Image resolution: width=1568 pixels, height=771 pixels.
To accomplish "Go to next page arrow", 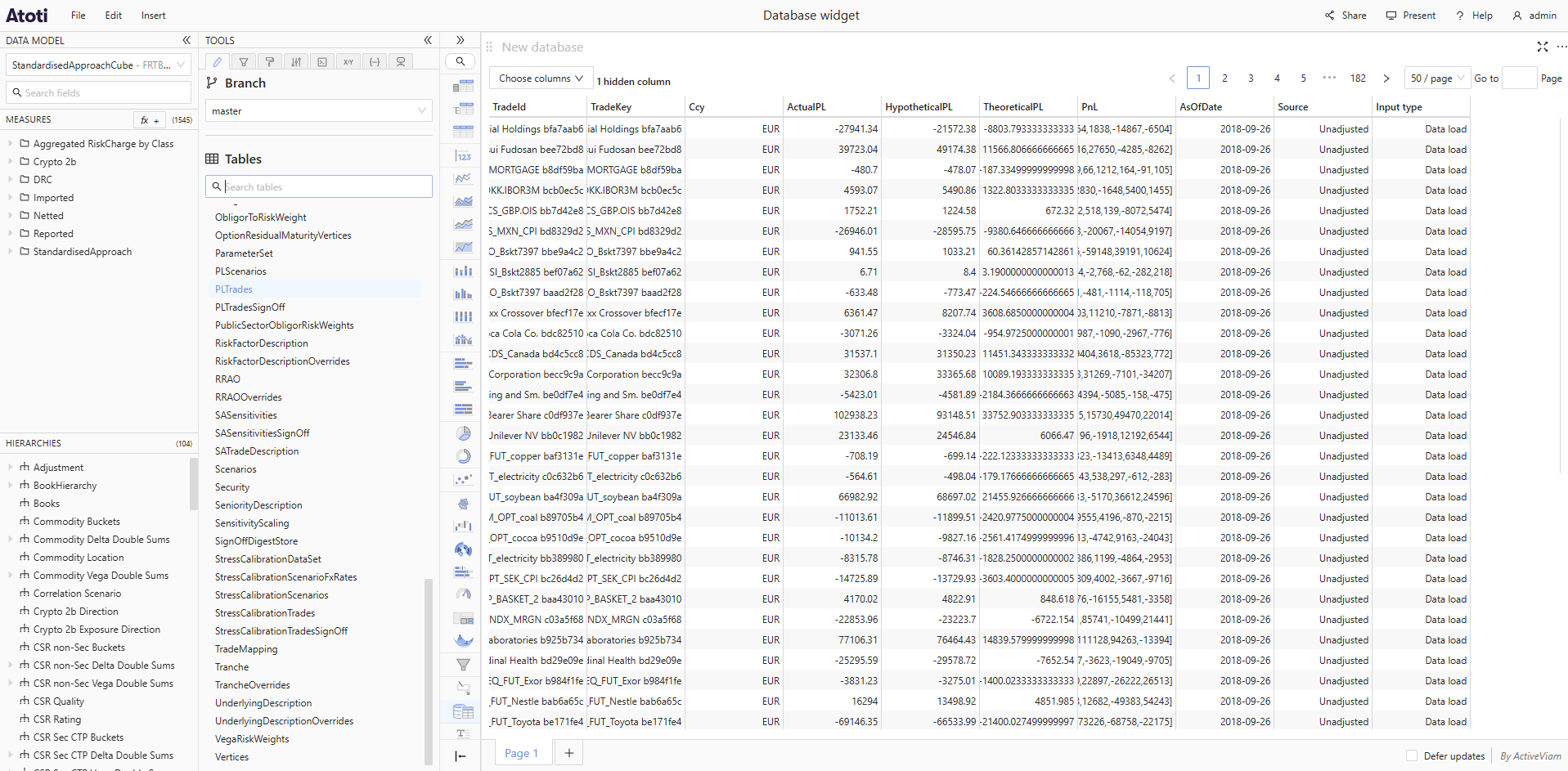I will point(1386,78).
